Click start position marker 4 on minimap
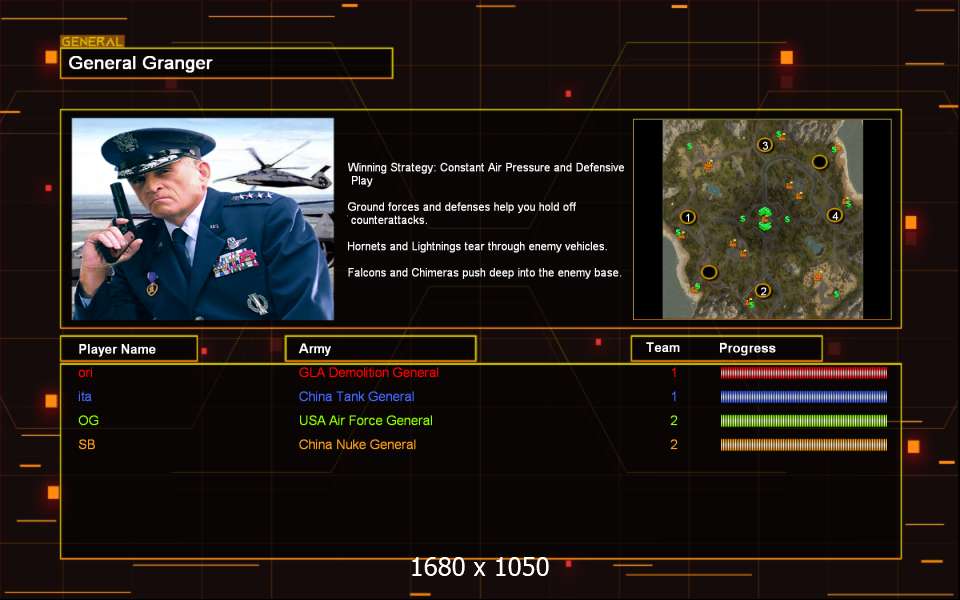Screen dimensions: 960x600 pos(835,216)
